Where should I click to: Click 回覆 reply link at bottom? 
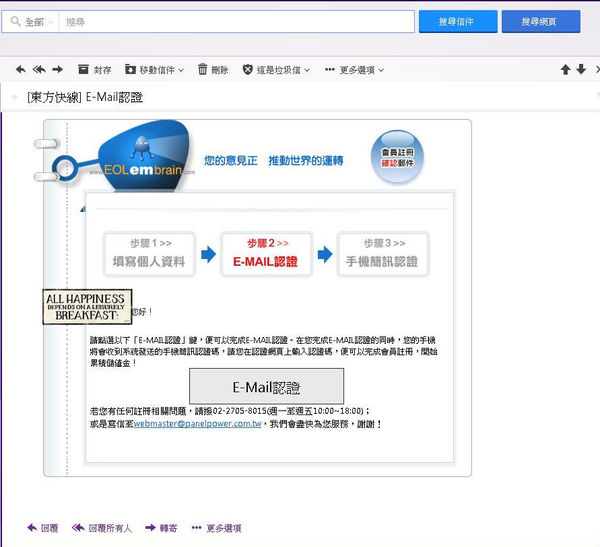42,528
